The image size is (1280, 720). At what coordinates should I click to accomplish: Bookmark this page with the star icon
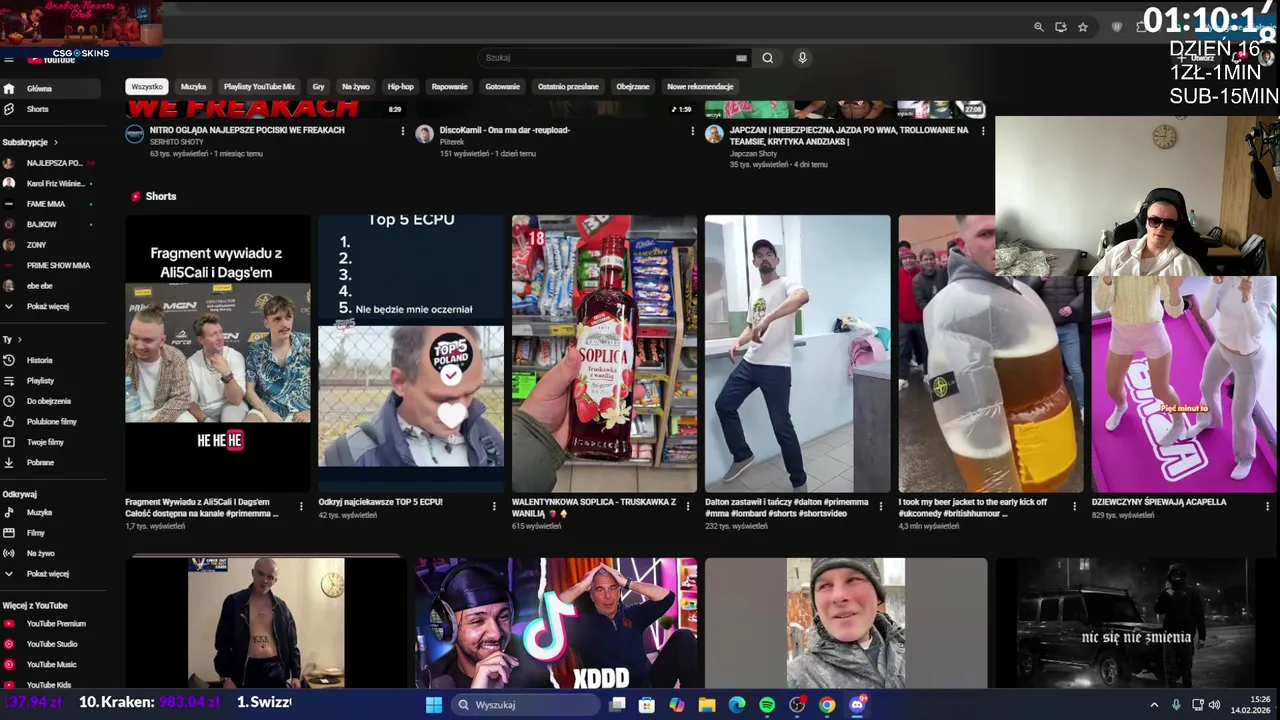(1083, 27)
